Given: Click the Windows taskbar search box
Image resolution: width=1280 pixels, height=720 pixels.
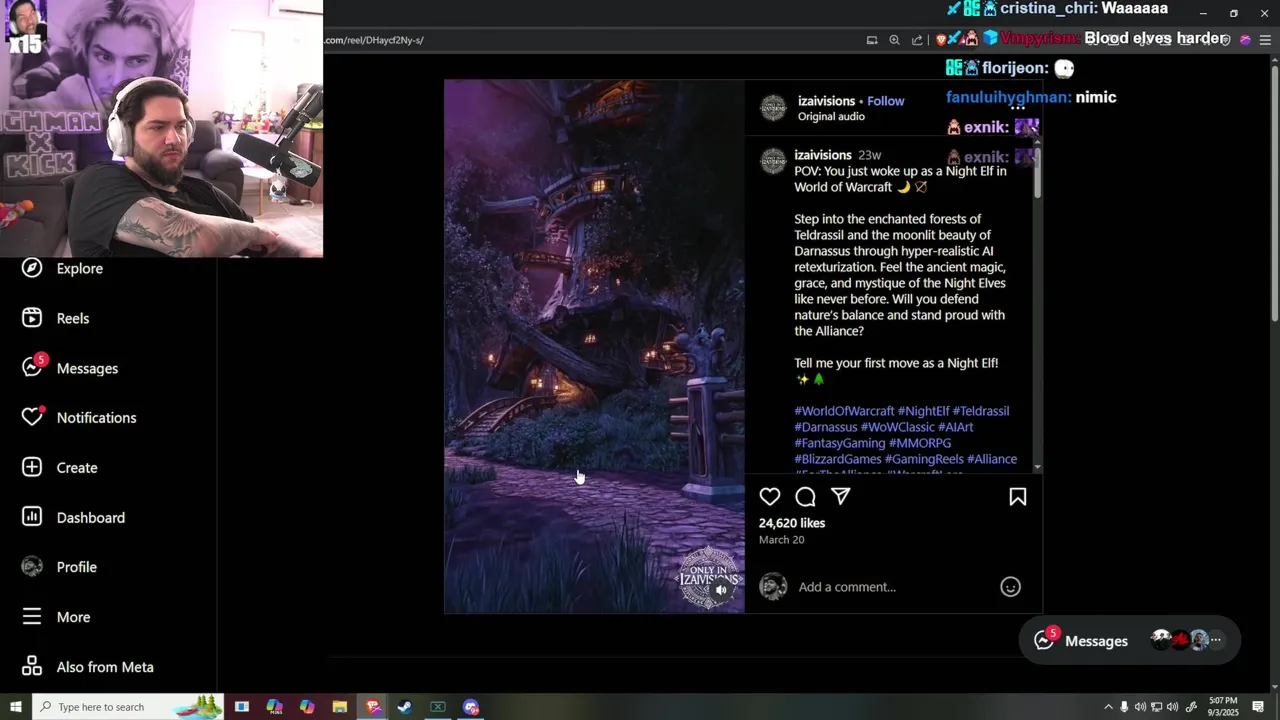Looking at the screenshot, I should point(128,707).
